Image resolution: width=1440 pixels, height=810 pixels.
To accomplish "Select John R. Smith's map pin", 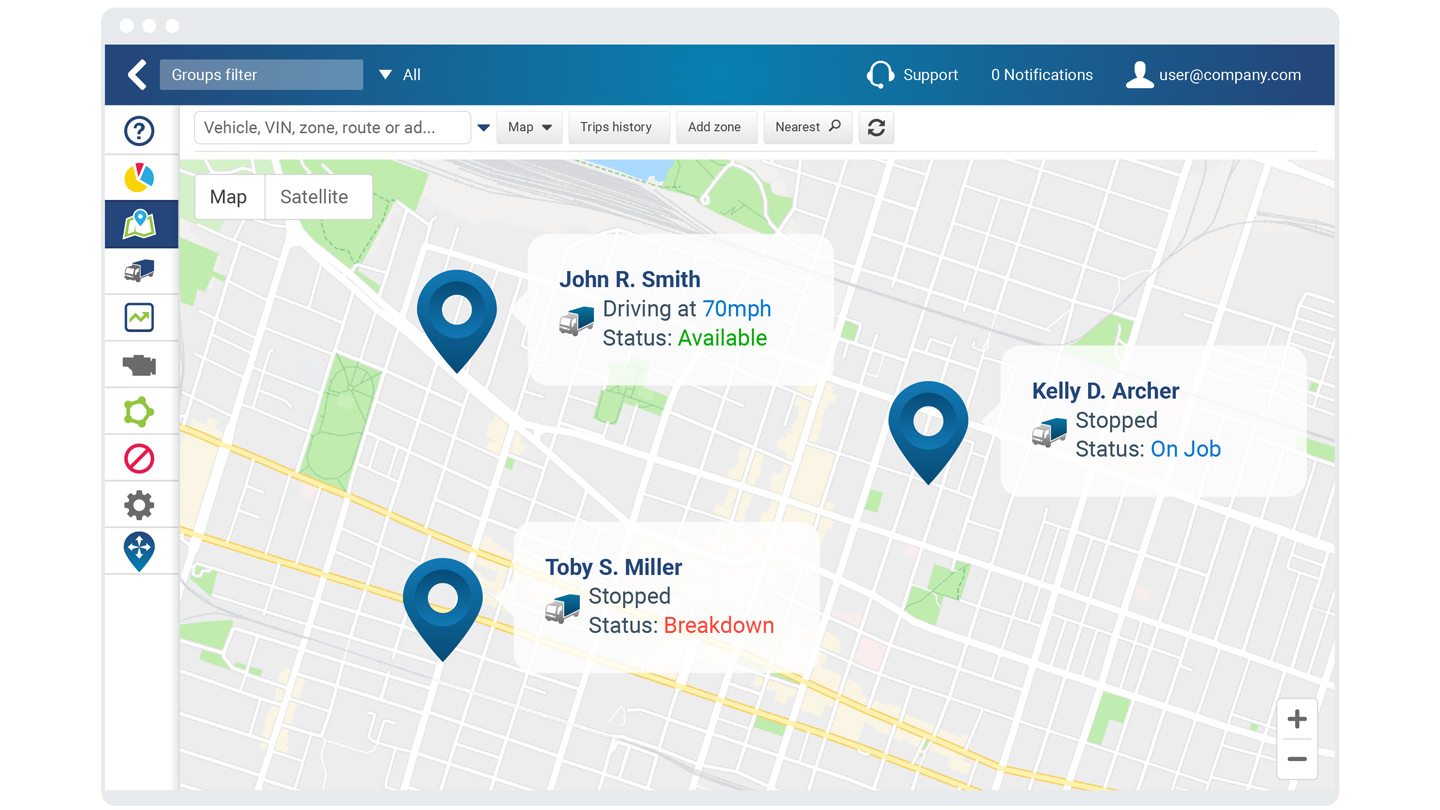I will [456, 320].
